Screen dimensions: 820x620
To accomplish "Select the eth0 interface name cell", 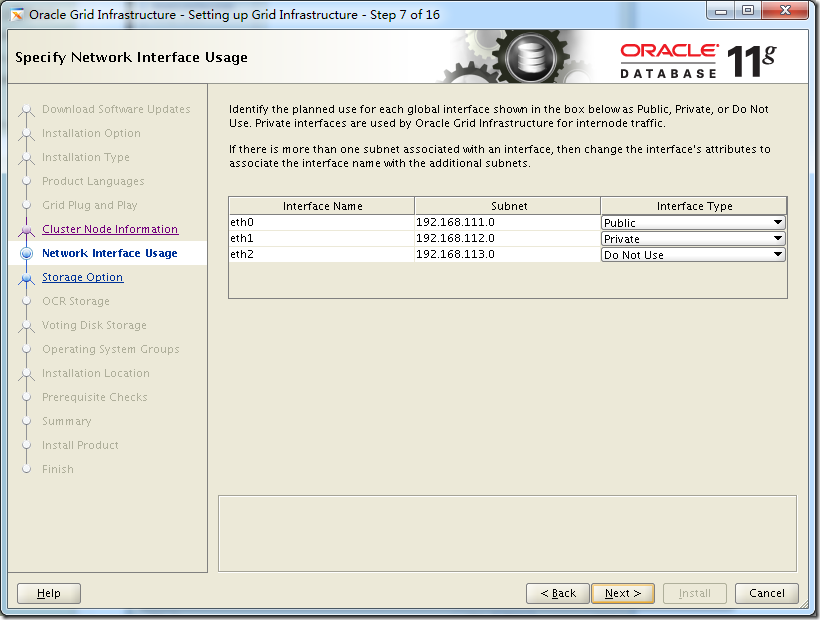I will (x=322, y=222).
